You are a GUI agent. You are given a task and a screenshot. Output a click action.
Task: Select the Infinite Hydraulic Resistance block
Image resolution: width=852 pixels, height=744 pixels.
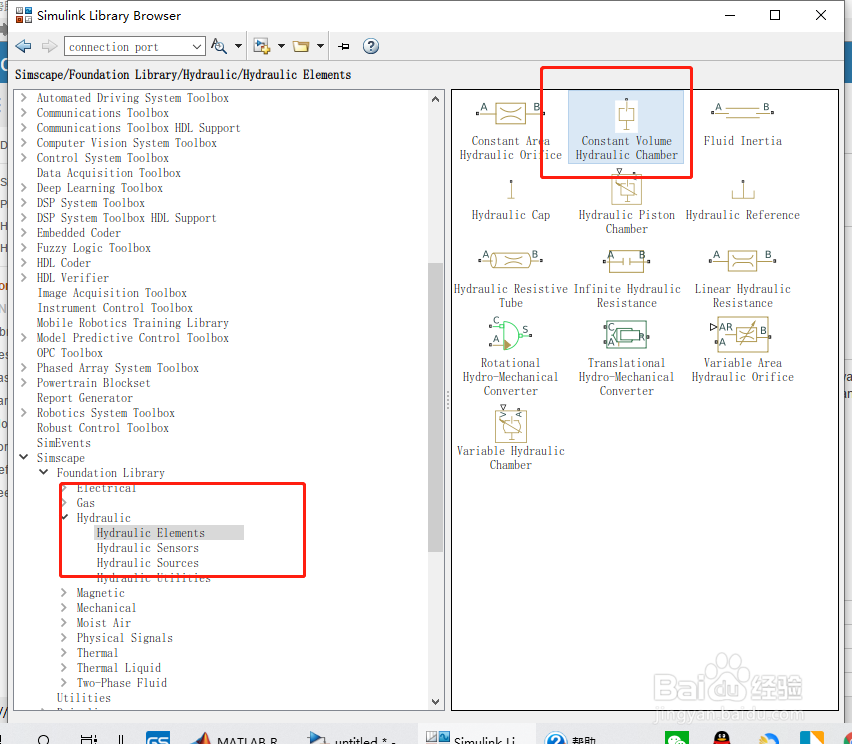coord(627,279)
